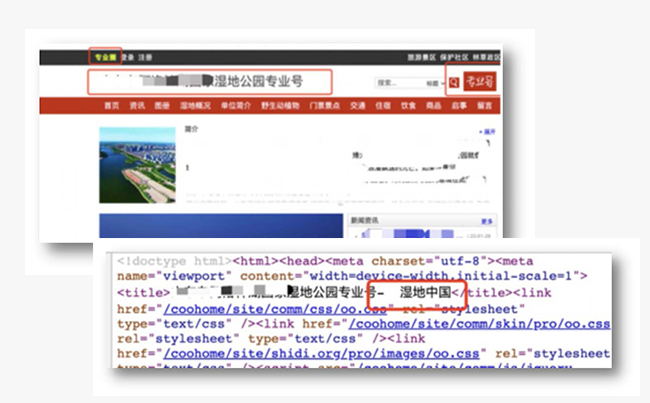This screenshot has height=403, width=650.
Task: Open the /coohome/site/comm/skin/pro/oo.css source link
Action: pyautogui.click(x=479, y=324)
